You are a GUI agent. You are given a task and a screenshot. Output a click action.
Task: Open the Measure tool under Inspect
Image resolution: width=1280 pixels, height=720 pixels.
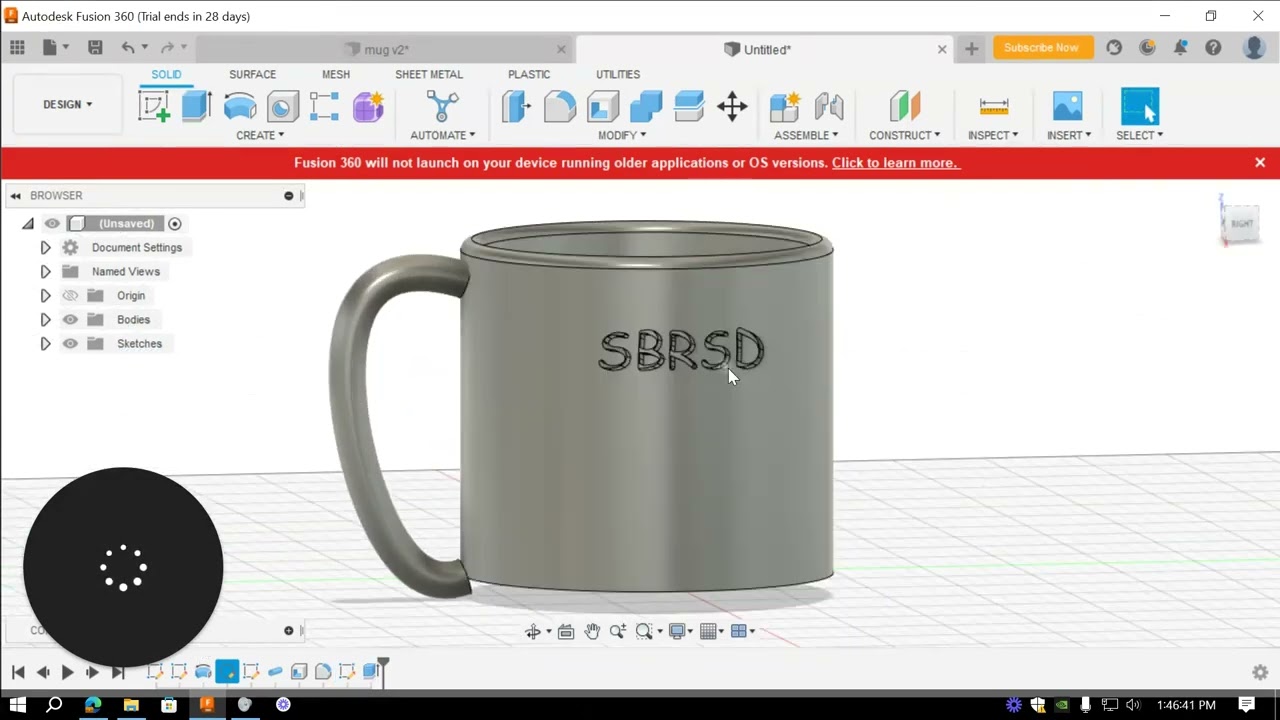pyautogui.click(x=993, y=106)
